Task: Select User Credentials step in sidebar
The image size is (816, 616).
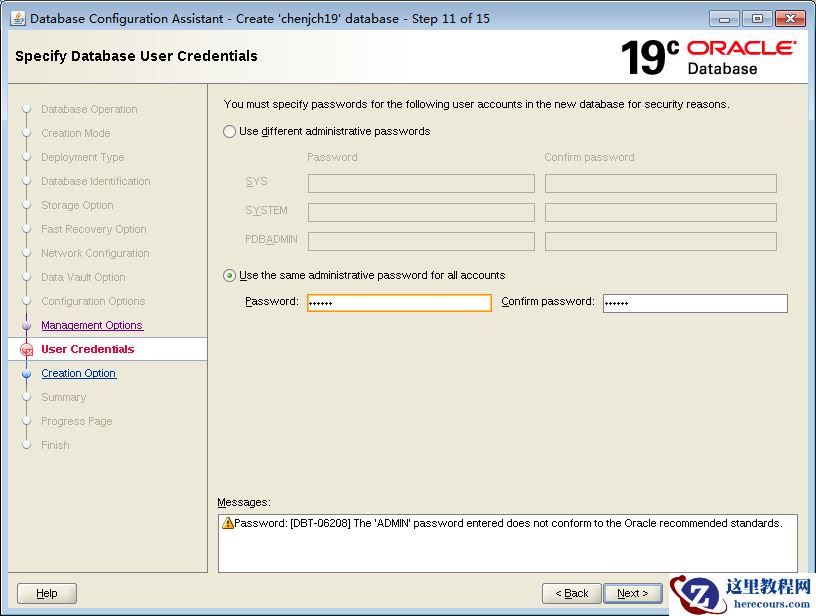Action: click(87, 349)
